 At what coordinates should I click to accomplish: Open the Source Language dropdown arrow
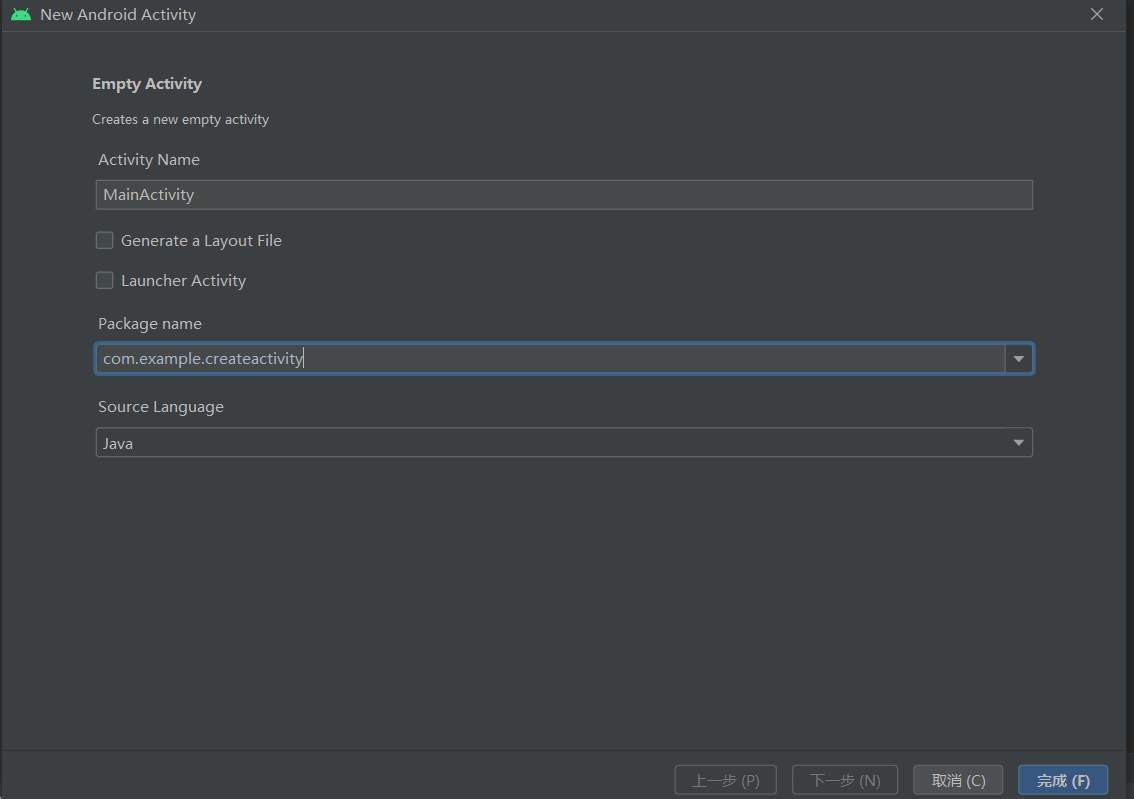tap(1018, 443)
